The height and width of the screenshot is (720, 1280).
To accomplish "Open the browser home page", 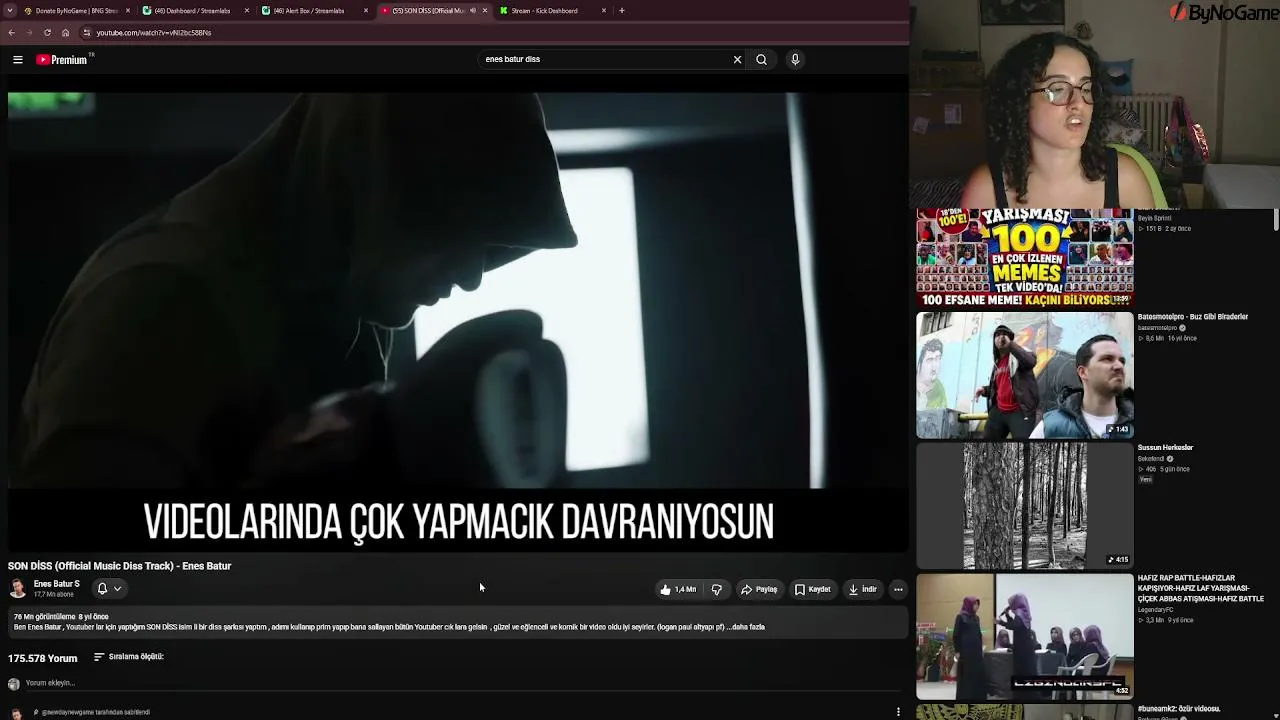I will (66, 33).
